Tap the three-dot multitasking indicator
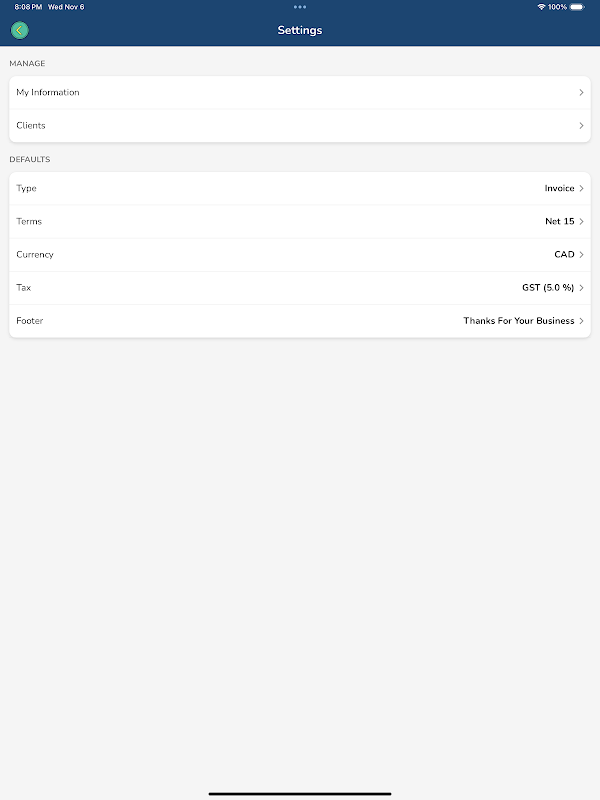The width and height of the screenshot is (600, 800). pyautogui.click(x=300, y=7)
